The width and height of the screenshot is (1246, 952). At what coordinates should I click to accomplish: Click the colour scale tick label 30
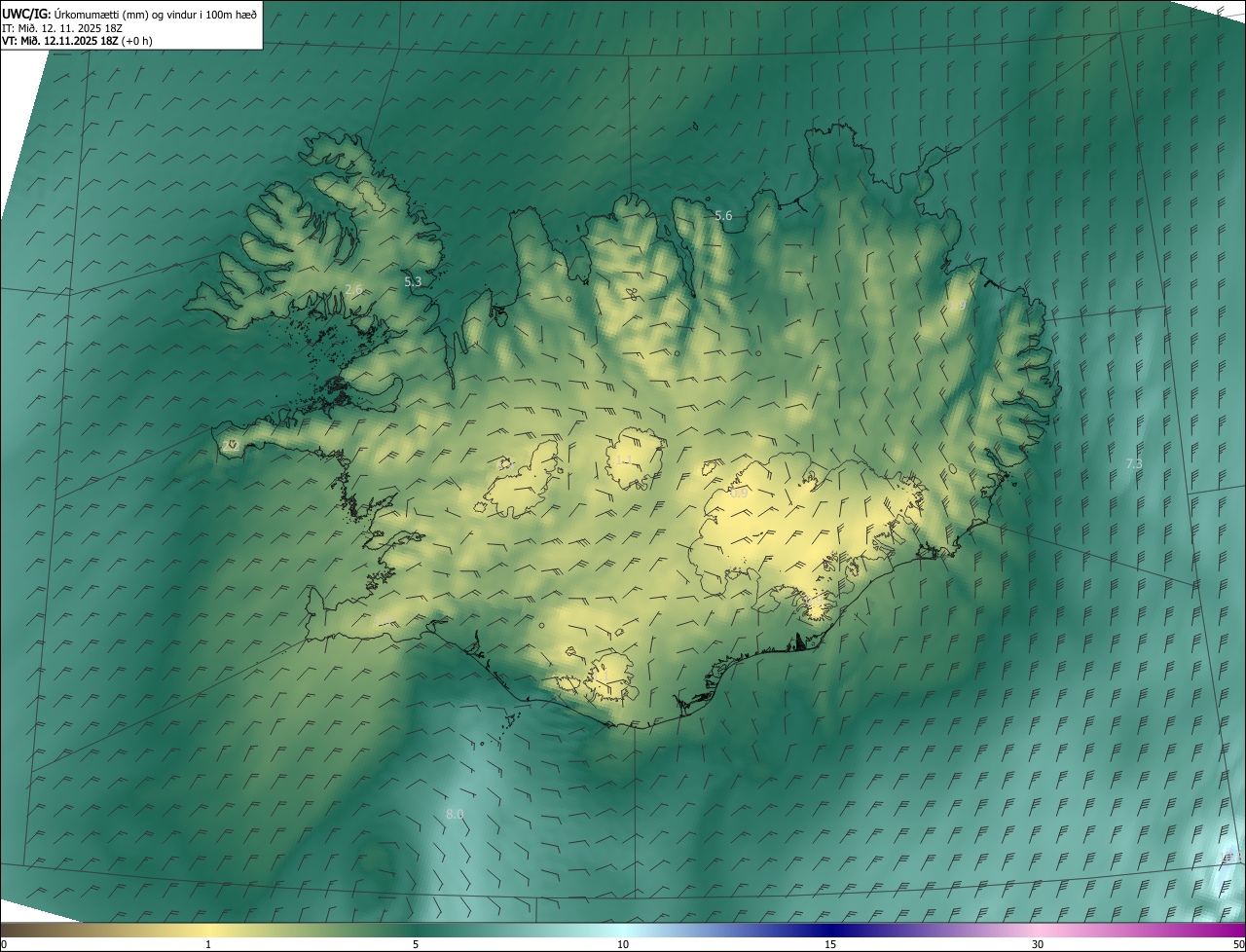pyautogui.click(x=1038, y=944)
